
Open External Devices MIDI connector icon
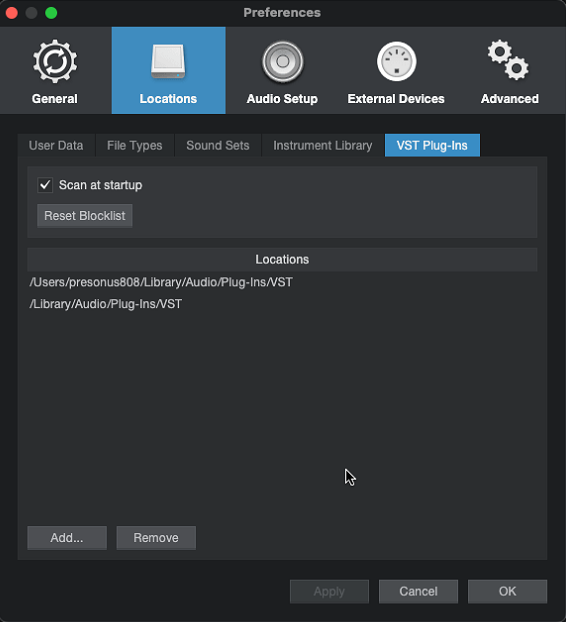396,61
